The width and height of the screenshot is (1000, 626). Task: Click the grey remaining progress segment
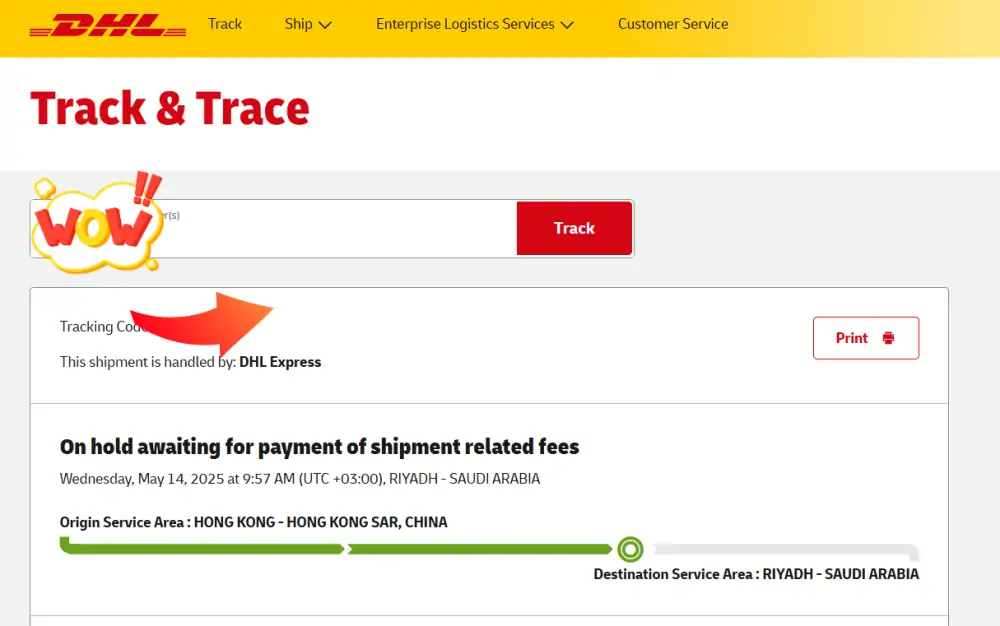(786, 551)
